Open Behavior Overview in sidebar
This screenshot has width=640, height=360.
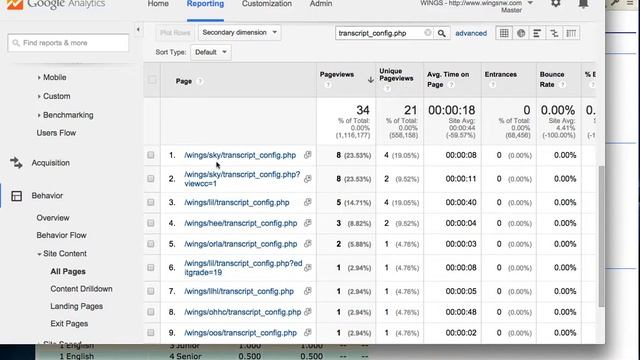point(53,218)
